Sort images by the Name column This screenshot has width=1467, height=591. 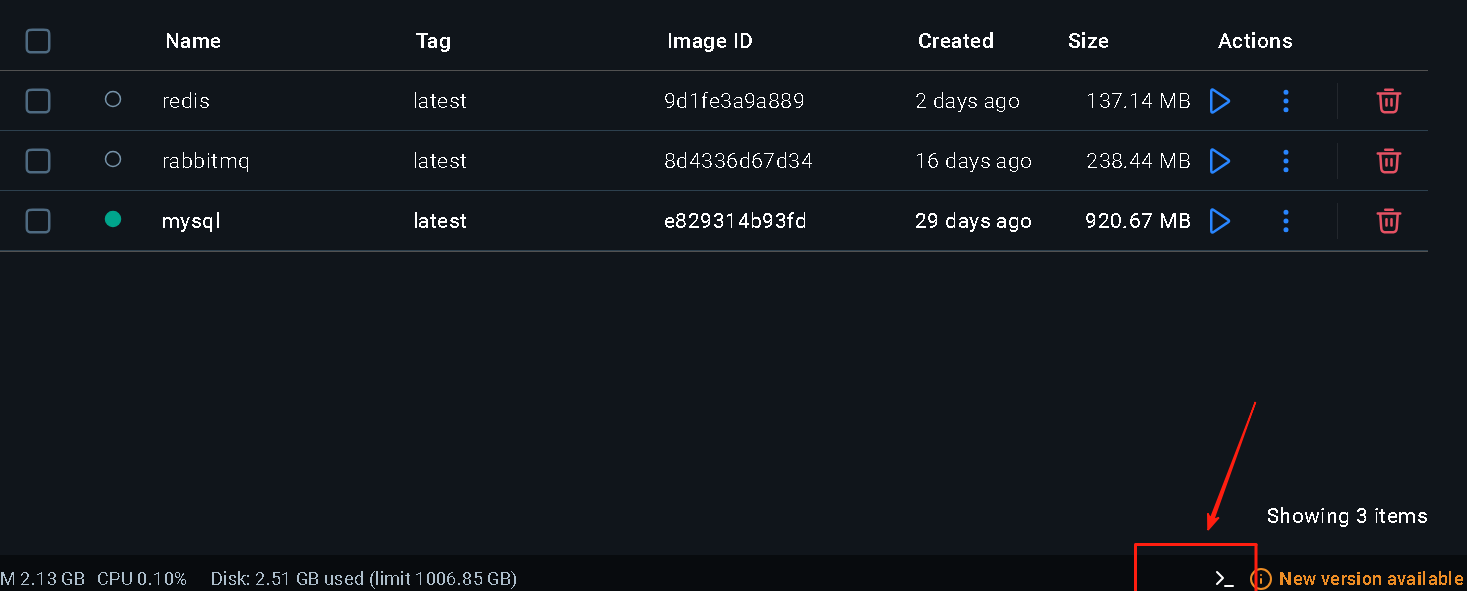pos(193,41)
